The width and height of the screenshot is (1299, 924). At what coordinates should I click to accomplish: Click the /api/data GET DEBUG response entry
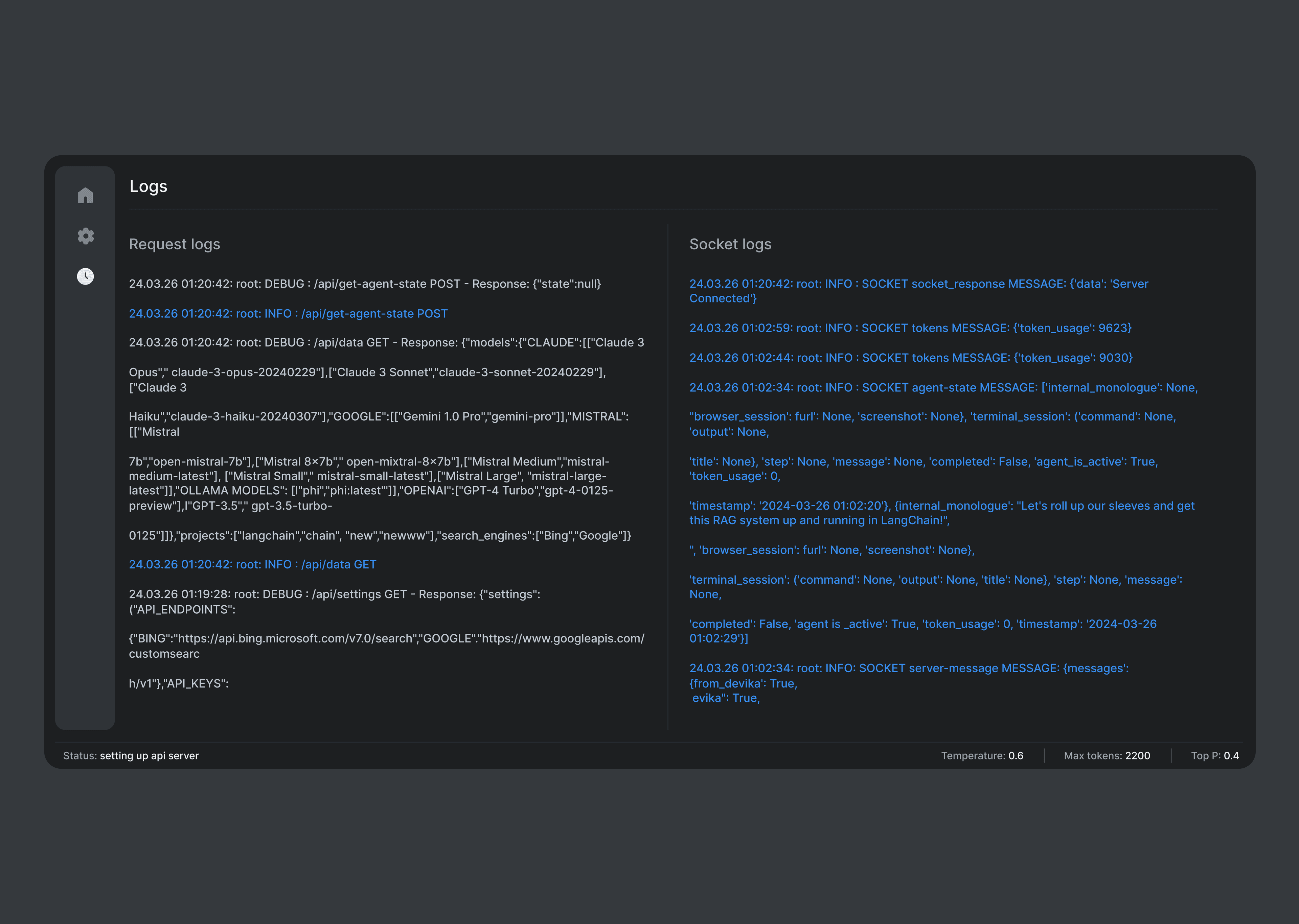point(386,342)
